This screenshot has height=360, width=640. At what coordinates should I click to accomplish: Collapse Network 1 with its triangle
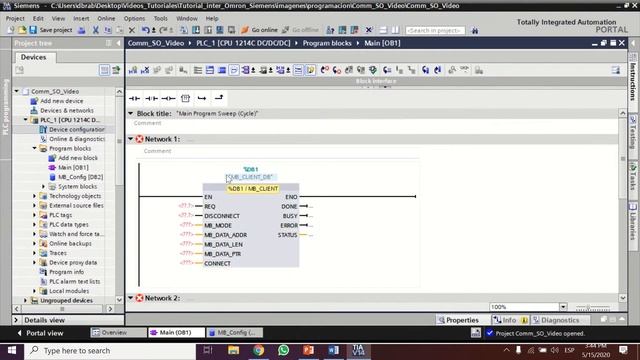coord(131,139)
